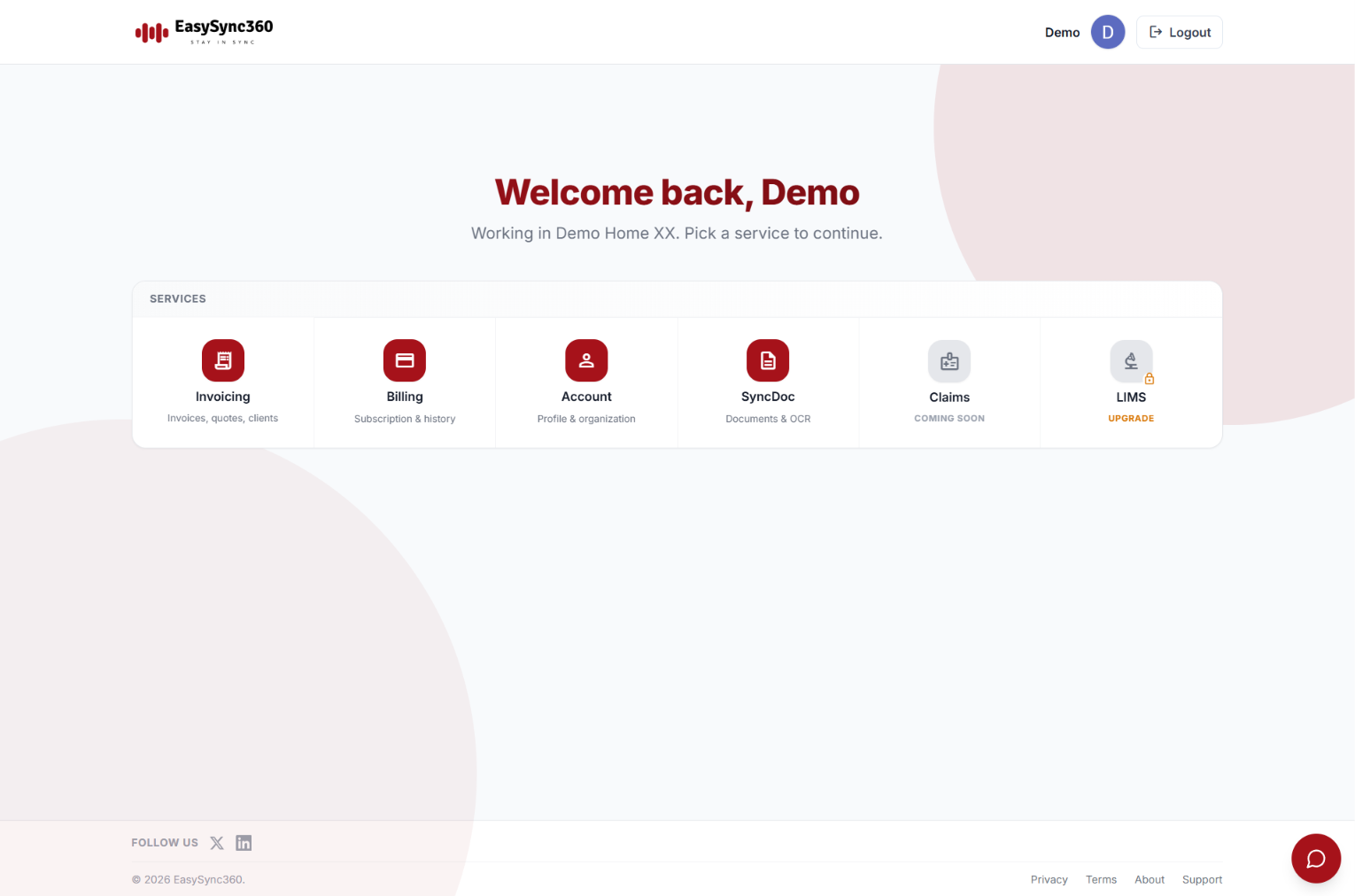This screenshot has height=896, width=1355.
Task: Open the chat support bubble
Action: click(x=1316, y=858)
